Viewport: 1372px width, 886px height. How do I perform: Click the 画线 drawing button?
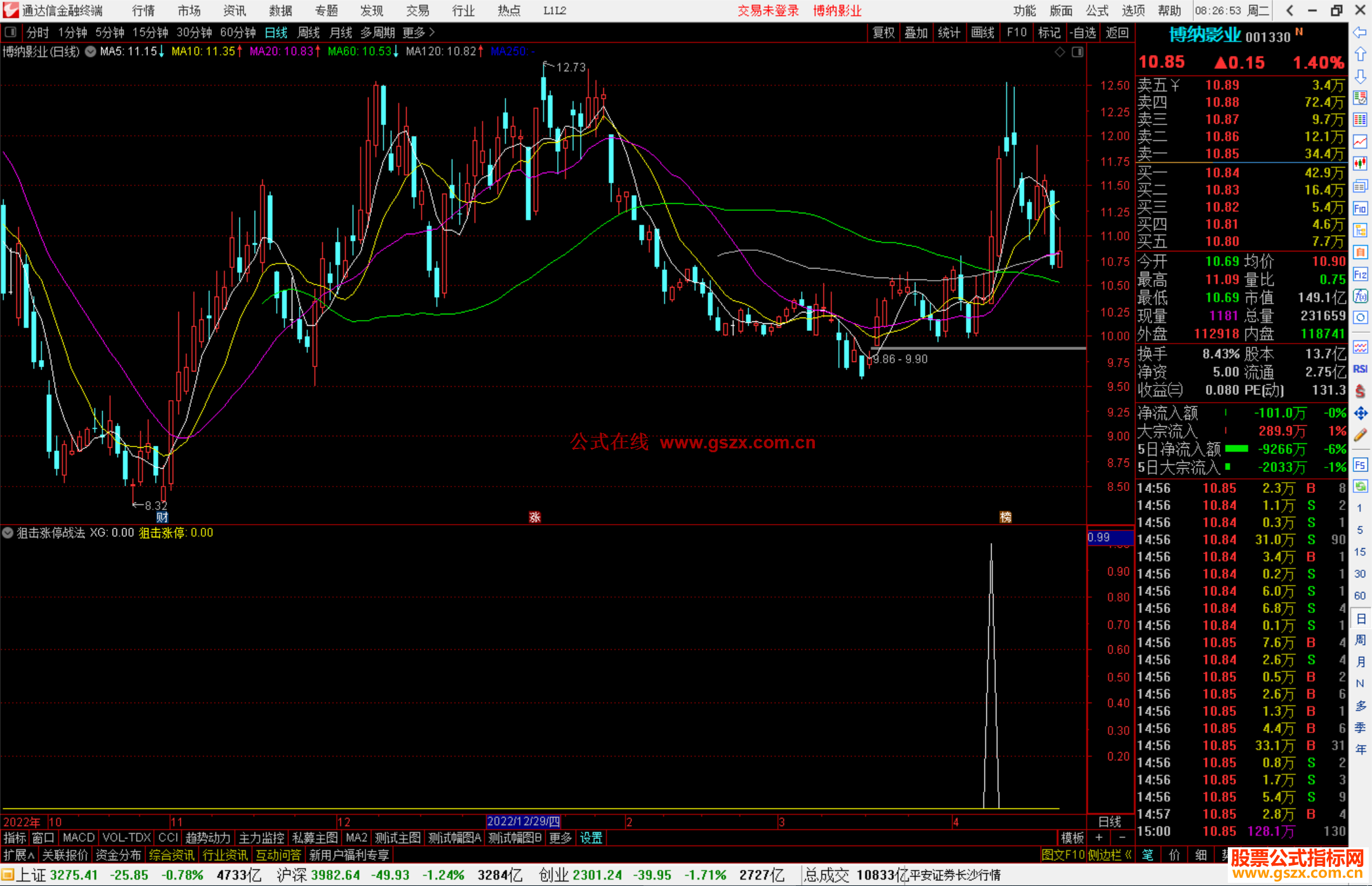click(x=983, y=32)
